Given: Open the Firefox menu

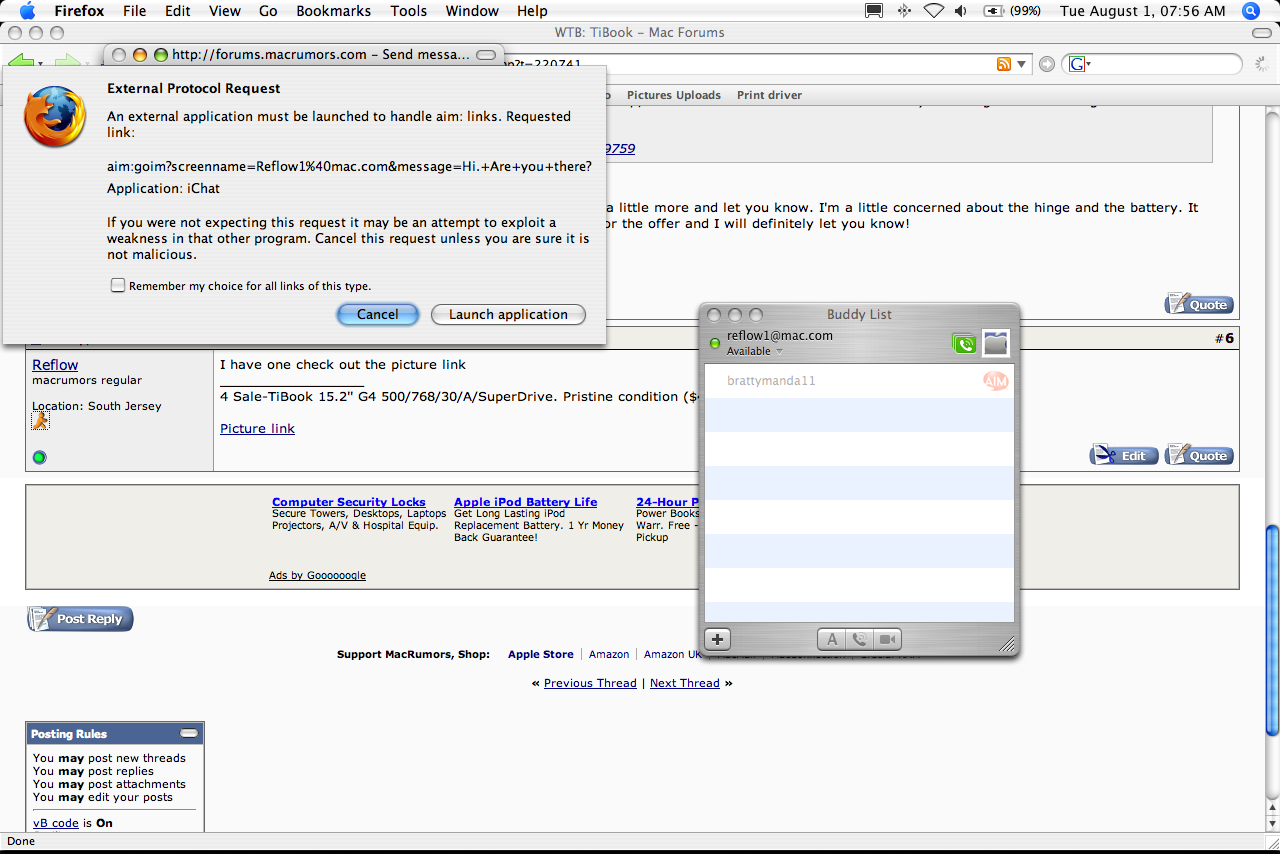Looking at the screenshot, I should (80, 11).
